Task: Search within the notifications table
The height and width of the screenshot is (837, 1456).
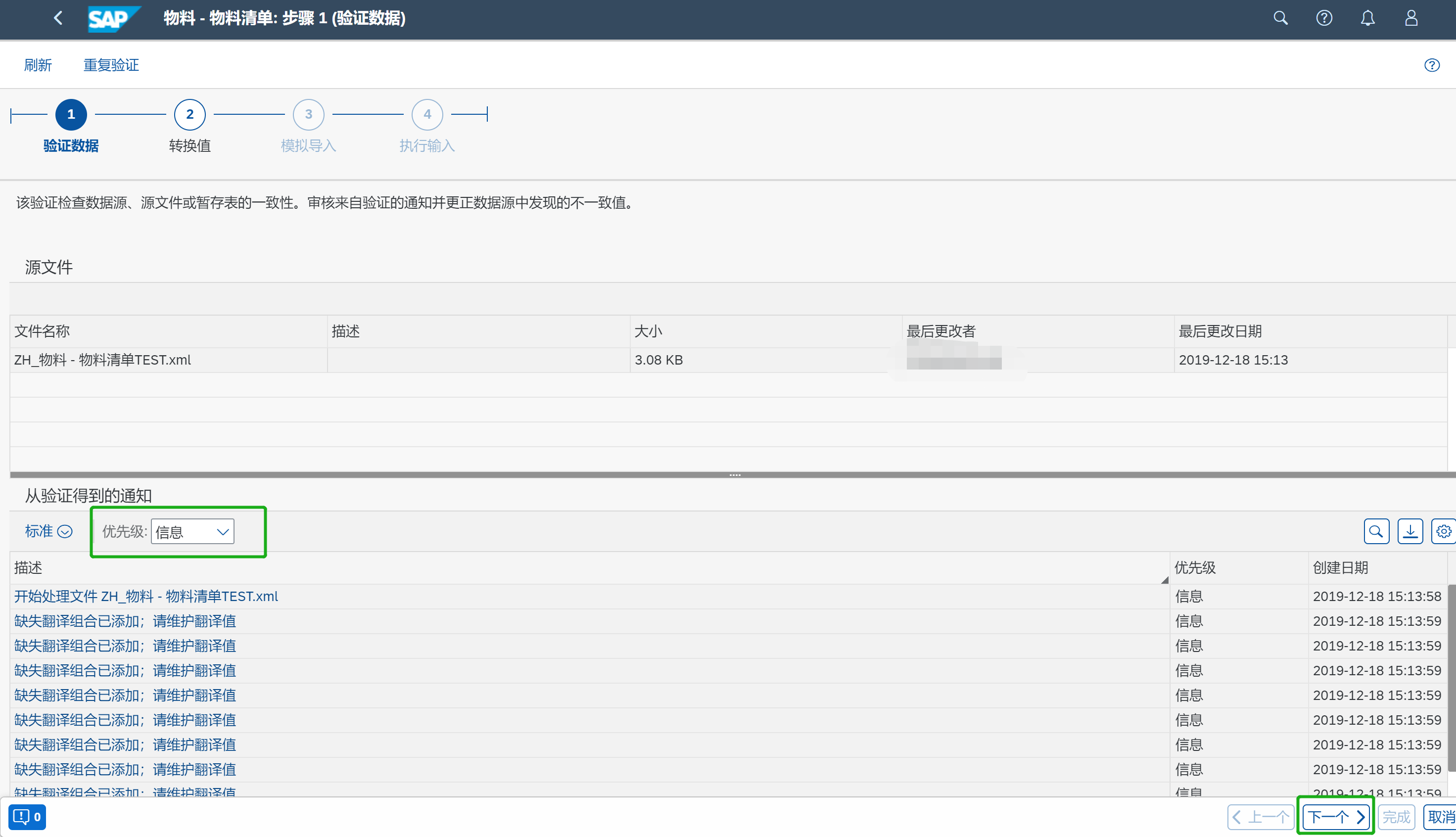Action: coord(1376,531)
